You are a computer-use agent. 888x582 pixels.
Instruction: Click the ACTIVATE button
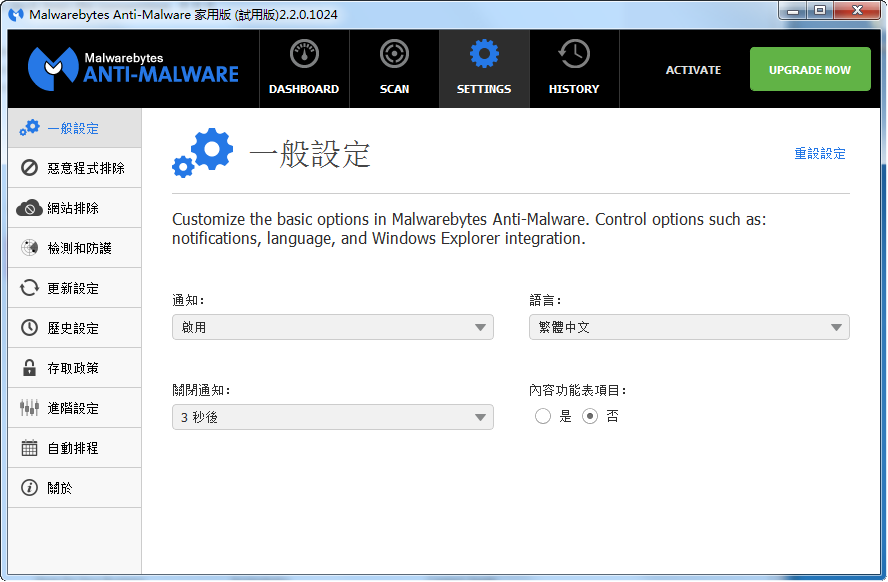pyautogui.click(x=693, y=70)
